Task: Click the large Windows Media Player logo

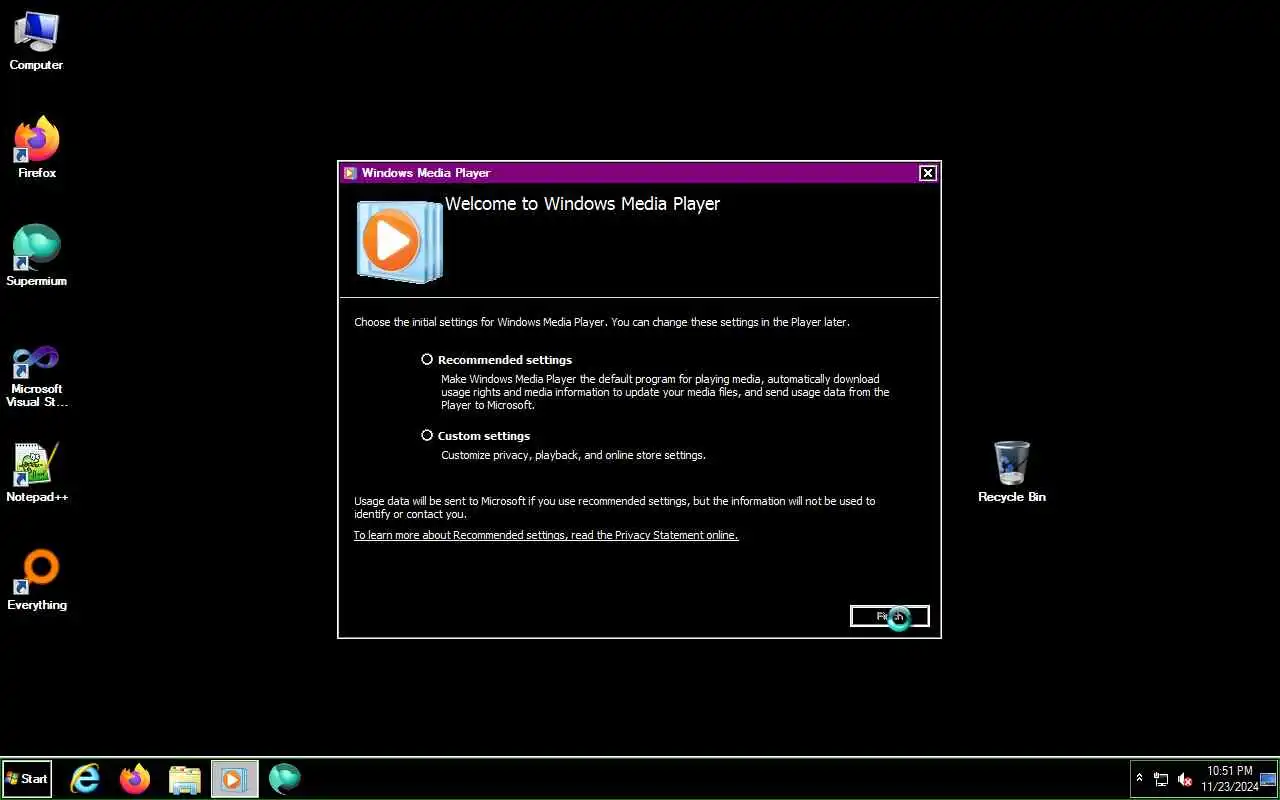Action: pyautogui.click(x=399, y=241)
